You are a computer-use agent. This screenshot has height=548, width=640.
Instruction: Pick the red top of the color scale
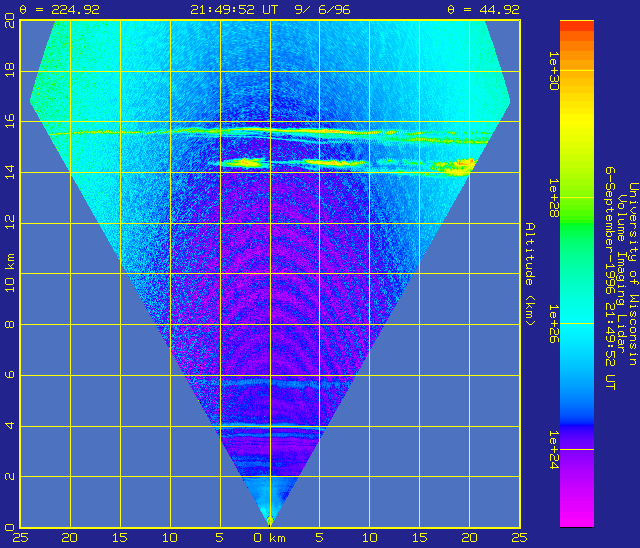[577, 26]
